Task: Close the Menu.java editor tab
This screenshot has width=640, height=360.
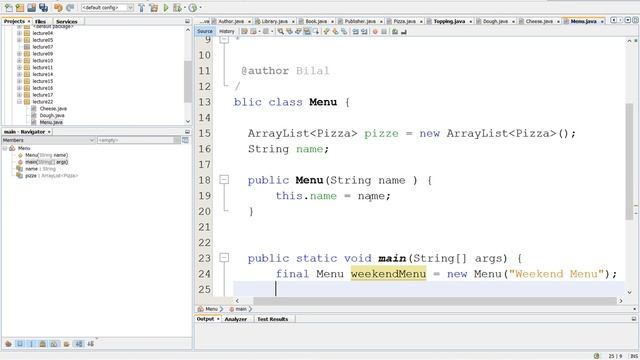Action: click(602, 22)
